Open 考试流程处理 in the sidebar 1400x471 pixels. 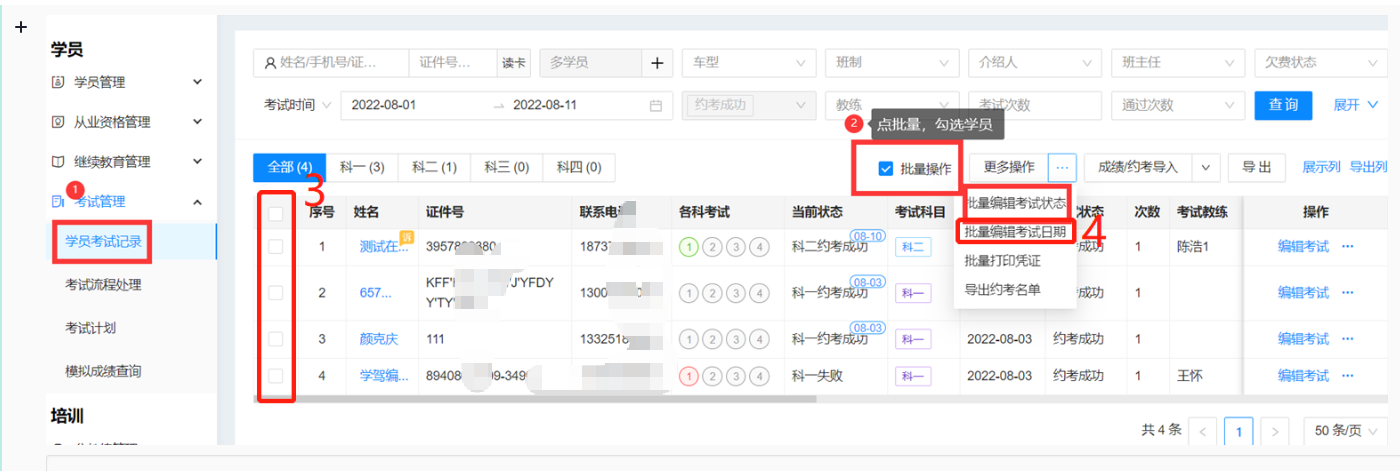(103, 285)
